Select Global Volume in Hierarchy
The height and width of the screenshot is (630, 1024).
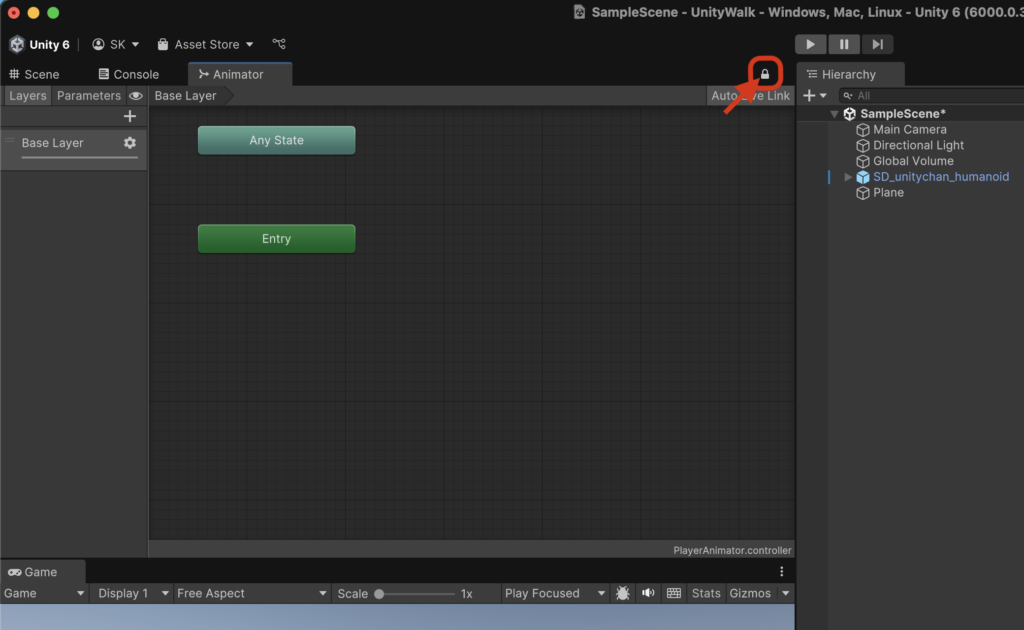click(913, 161)
